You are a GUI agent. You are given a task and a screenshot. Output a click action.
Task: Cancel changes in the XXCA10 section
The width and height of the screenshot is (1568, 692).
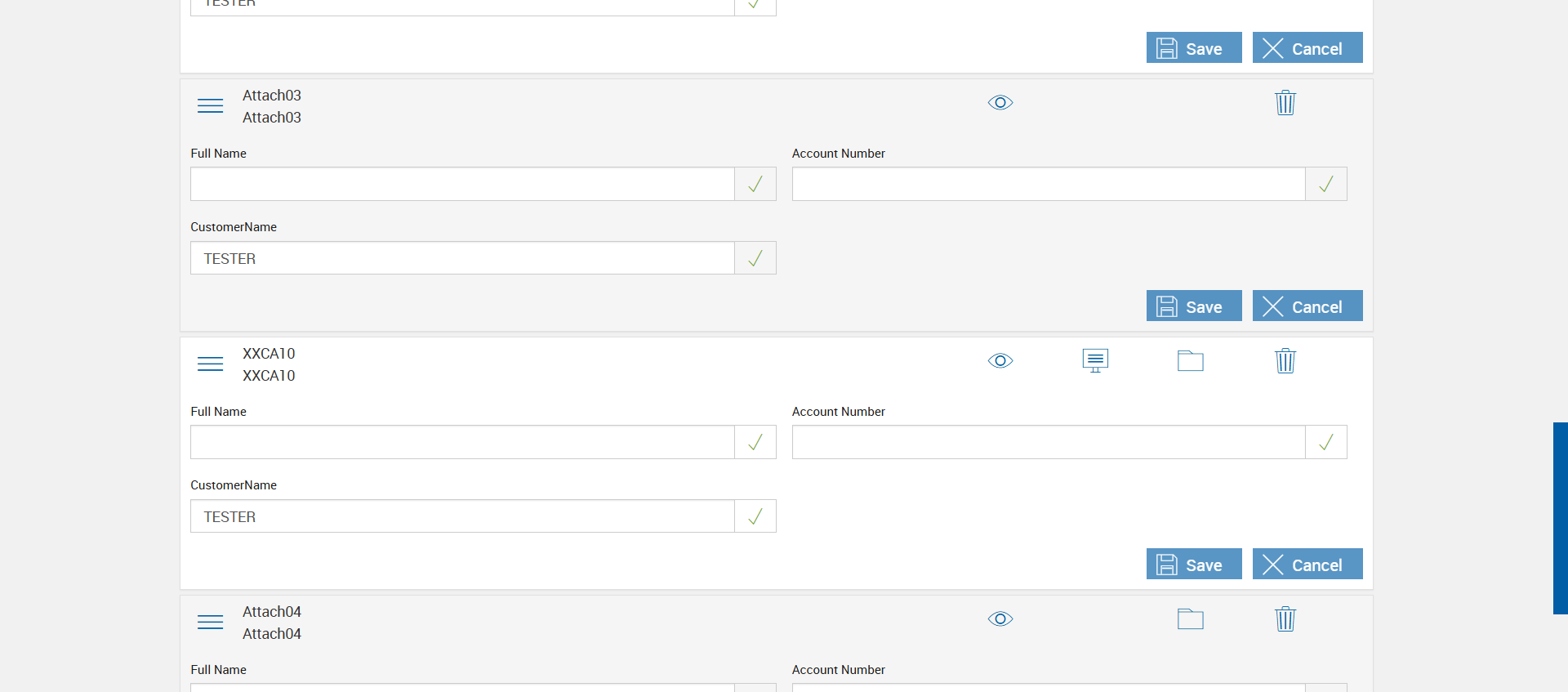point(1307,565)
